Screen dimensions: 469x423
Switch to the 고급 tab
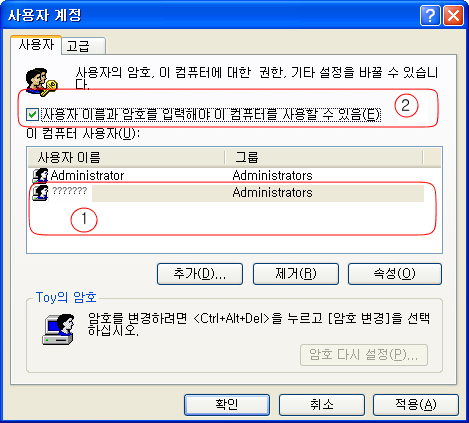(84, 46)
